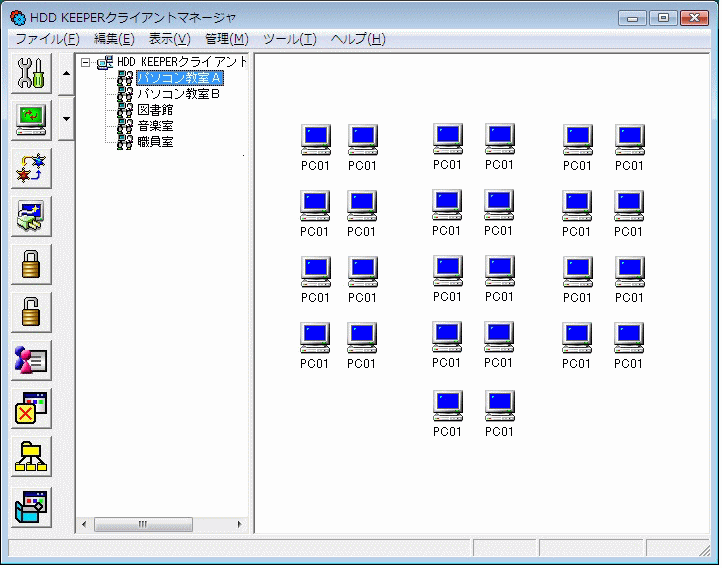
Task: Click the tree panel's horizontal scrollbar right arrow
Action: tap(239, 525)
